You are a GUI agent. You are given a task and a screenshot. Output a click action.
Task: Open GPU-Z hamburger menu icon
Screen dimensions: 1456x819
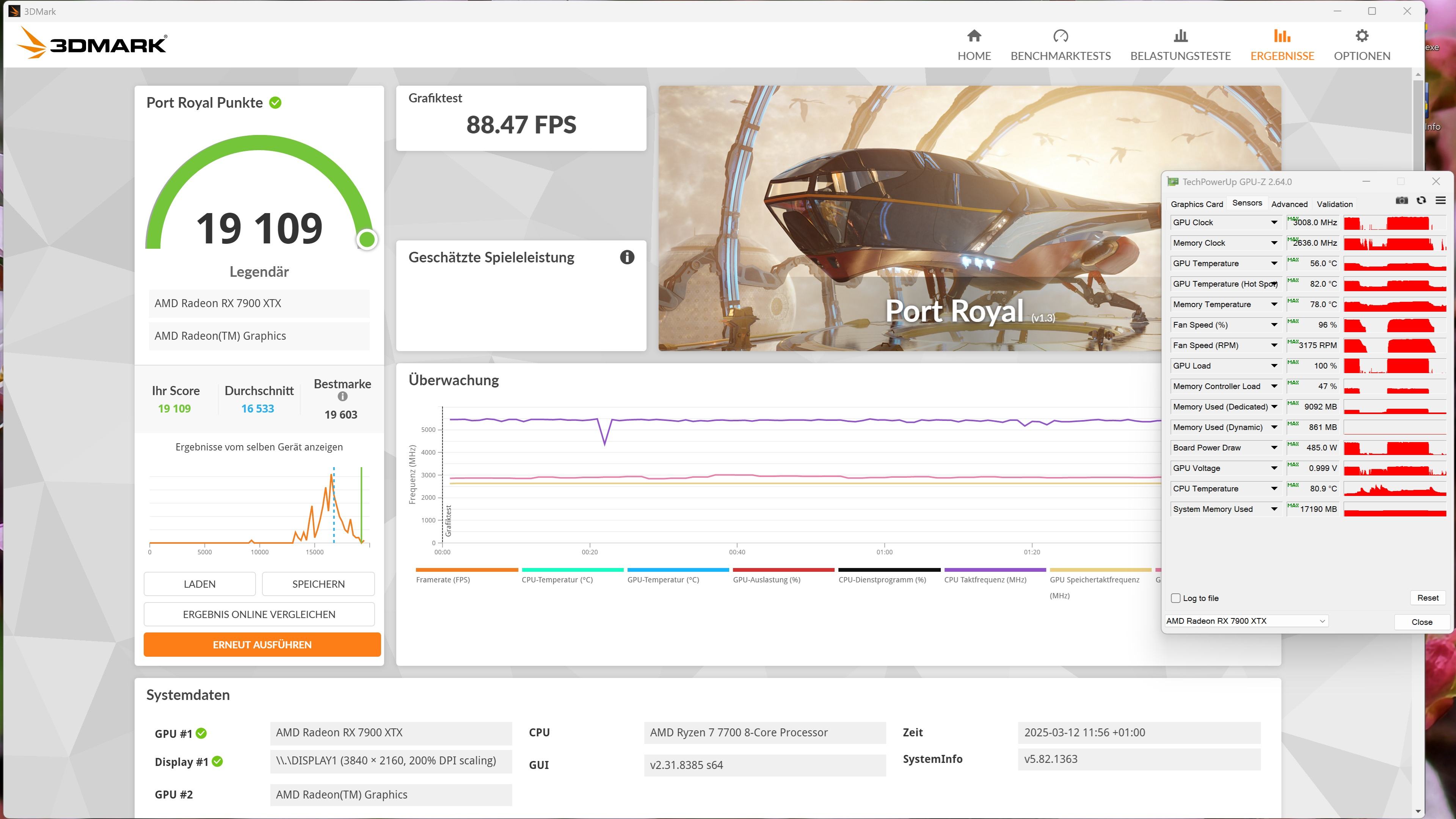pos(1440,201)
